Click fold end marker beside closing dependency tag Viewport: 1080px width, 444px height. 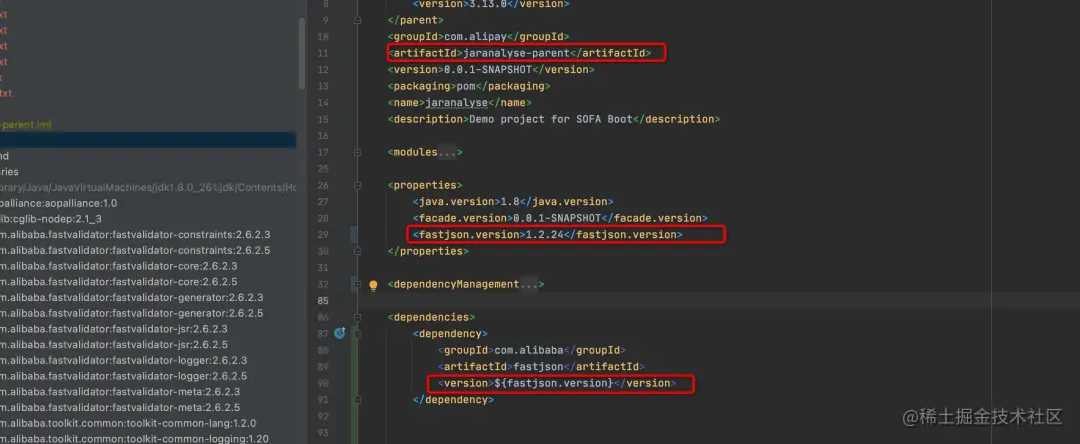coord(357,399)
